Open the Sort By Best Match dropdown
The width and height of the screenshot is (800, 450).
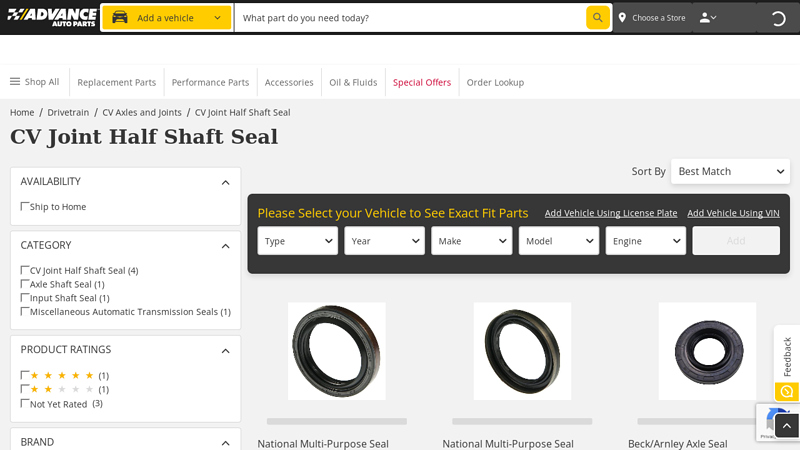(730, 171)
